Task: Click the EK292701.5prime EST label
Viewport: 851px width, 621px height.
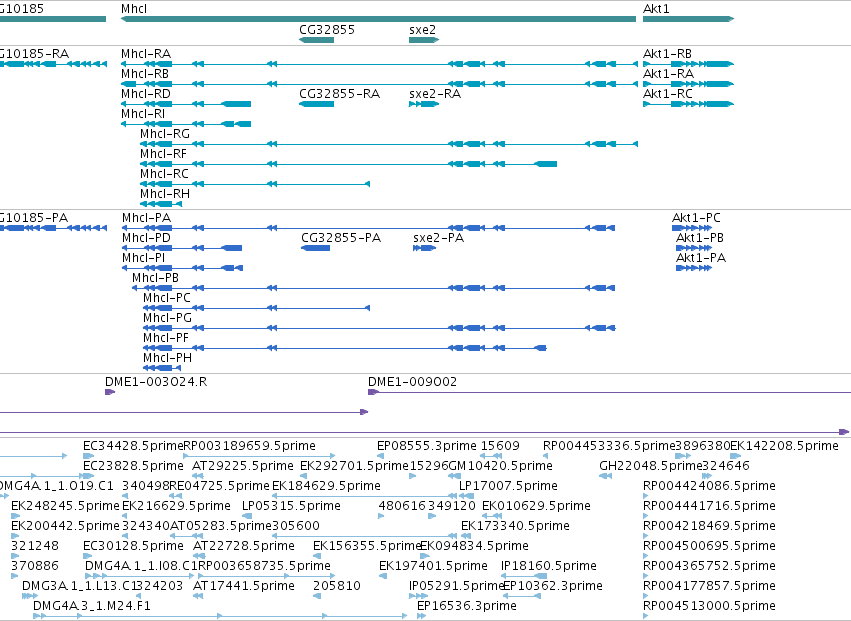Action: (354, 466)
